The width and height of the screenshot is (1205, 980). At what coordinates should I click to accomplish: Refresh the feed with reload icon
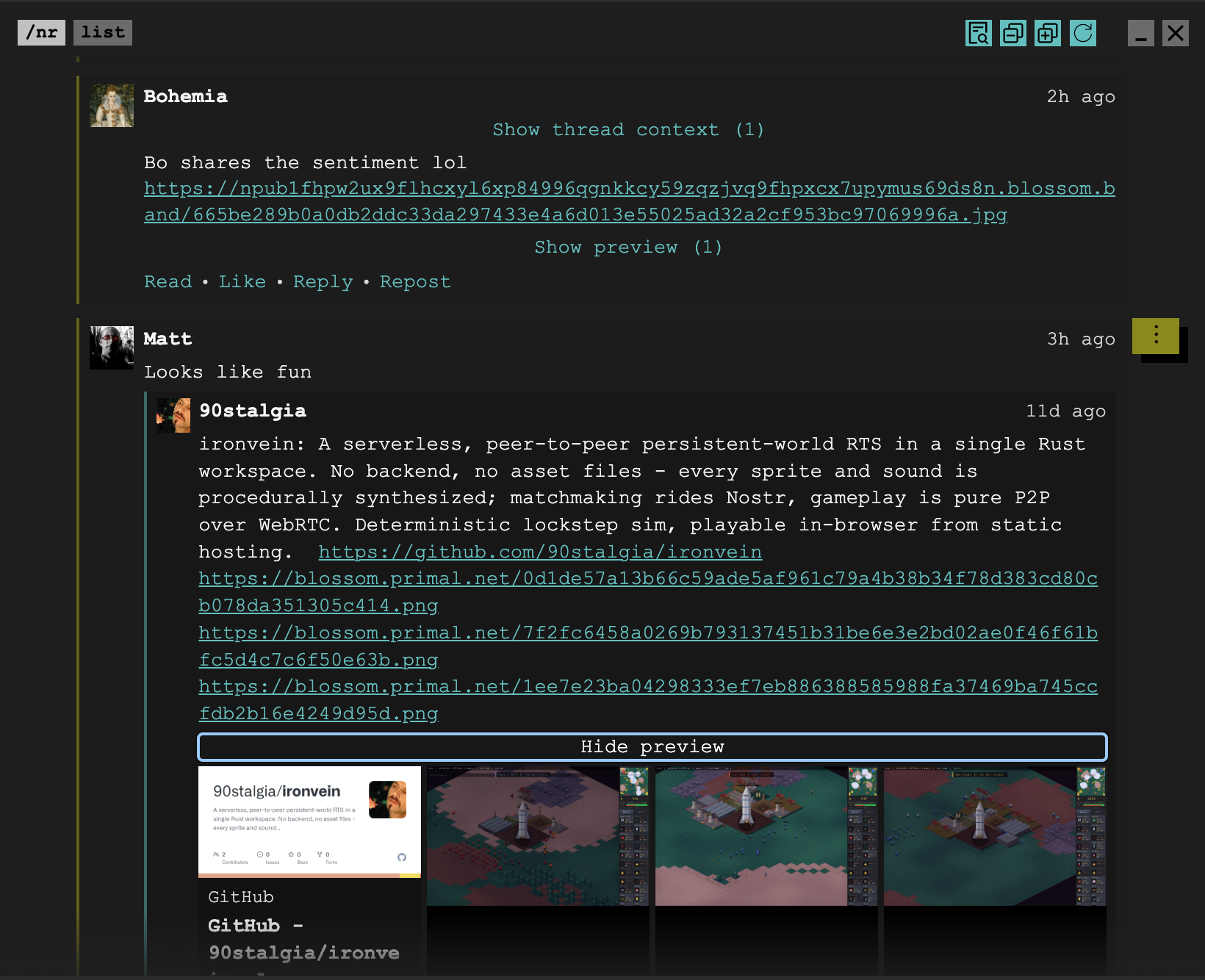pyautogui.click(x=1083, y=33)
